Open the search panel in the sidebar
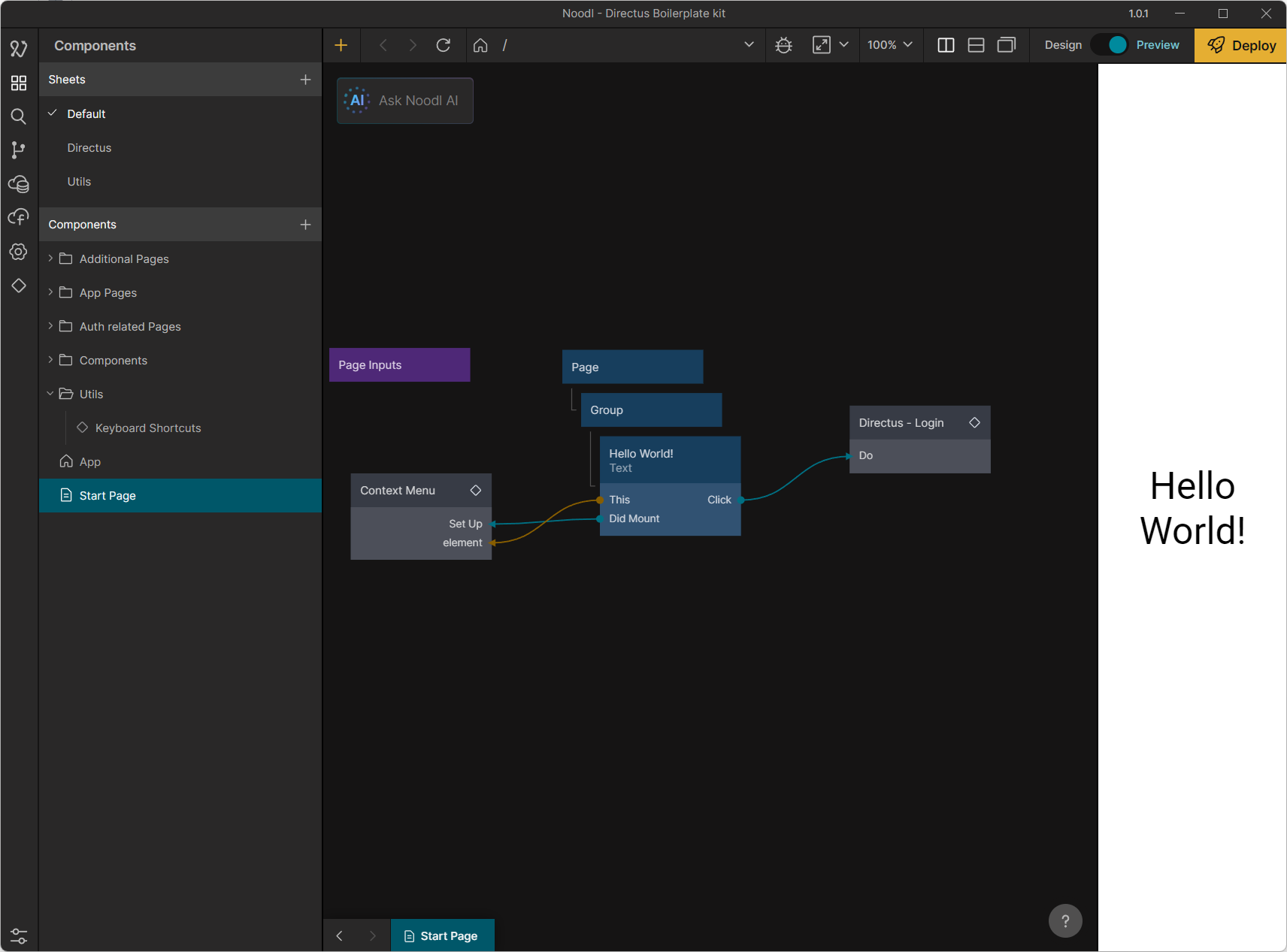Viewport: 1287px width, 952px height. (19, 116)
